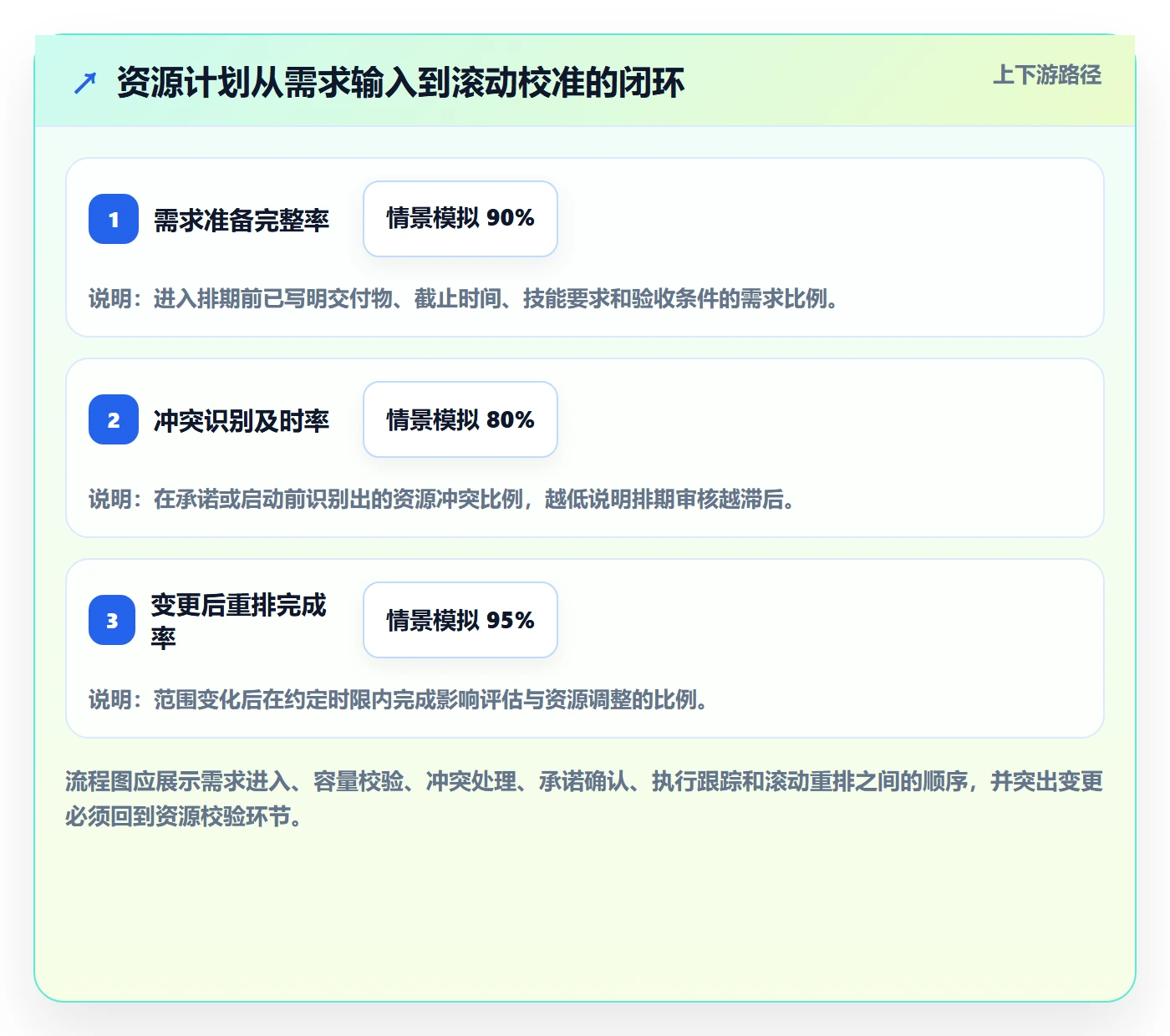The height and width of the screenshot is (1036, 1170).
Task: Select the number 2 step badge
Action: tap(114, 419)
